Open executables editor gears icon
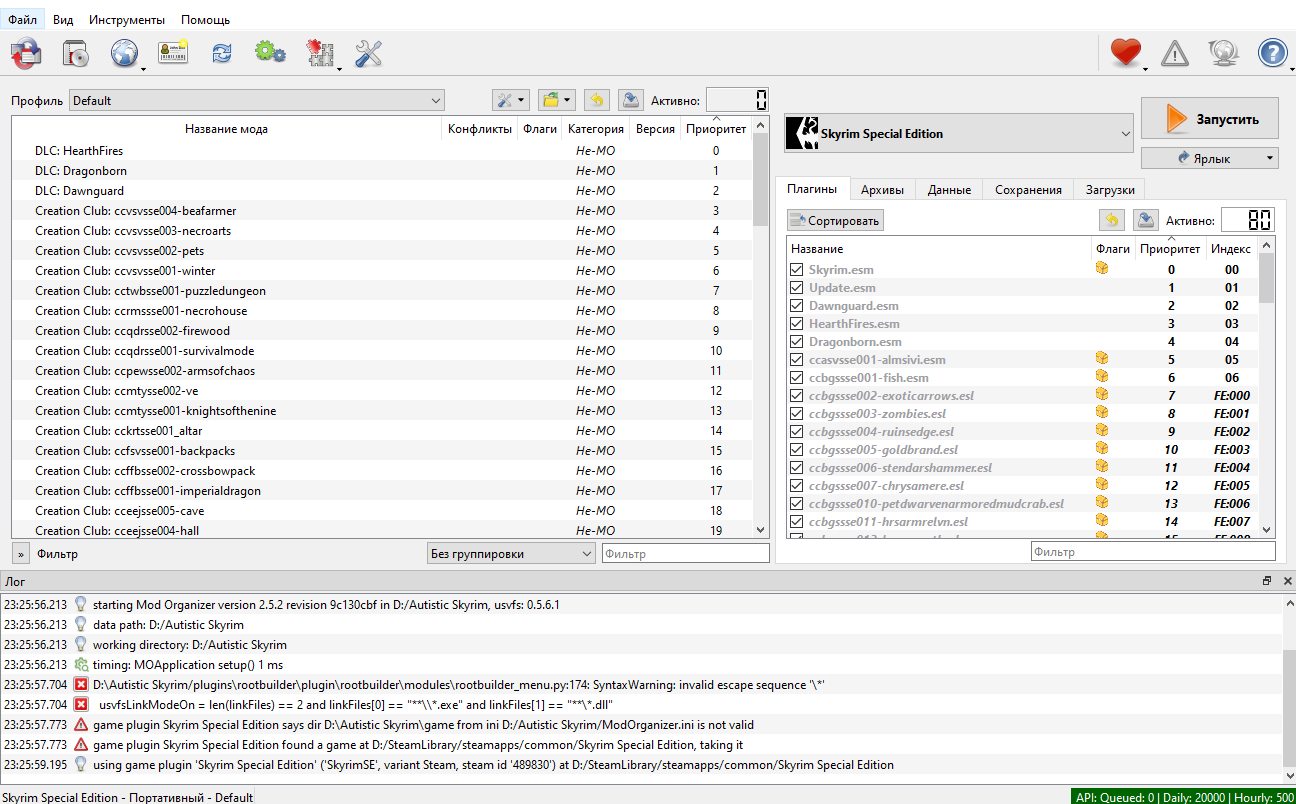 coord(270,54)
